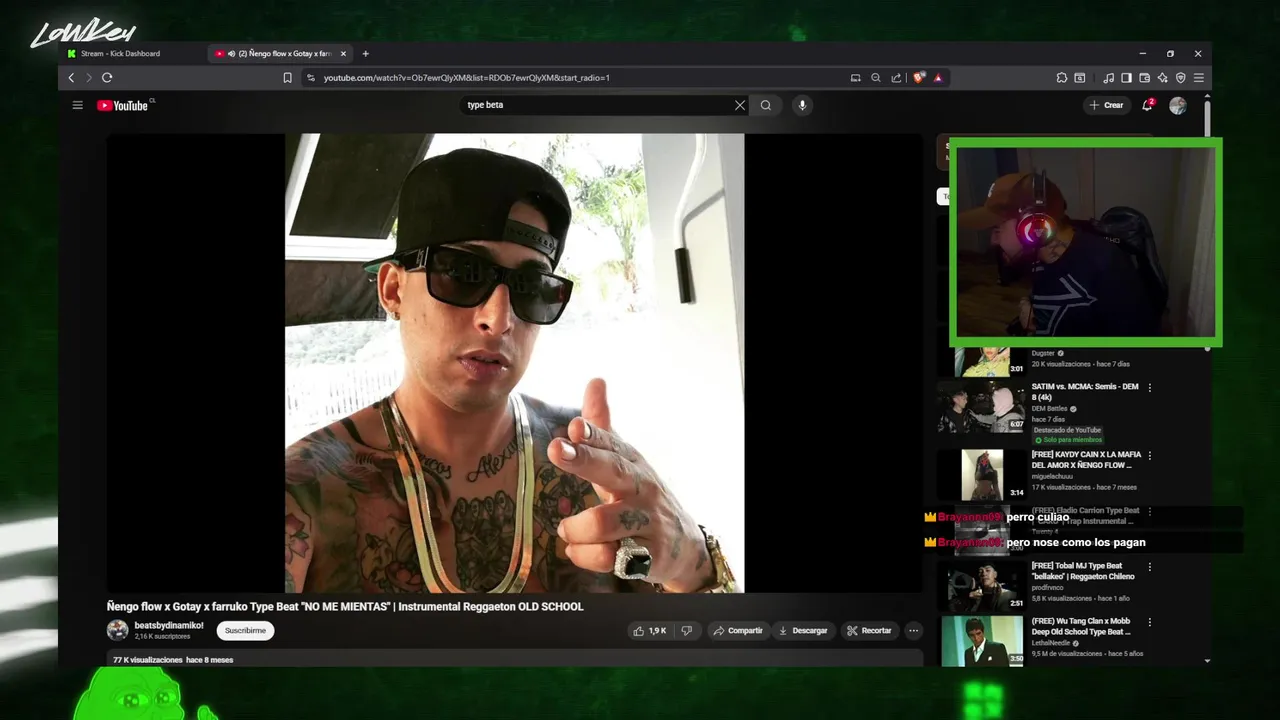The width and height of the screenshot is (1280, 720).
Task: Click the youtube.com address bar URL
Action: (466, 78)
